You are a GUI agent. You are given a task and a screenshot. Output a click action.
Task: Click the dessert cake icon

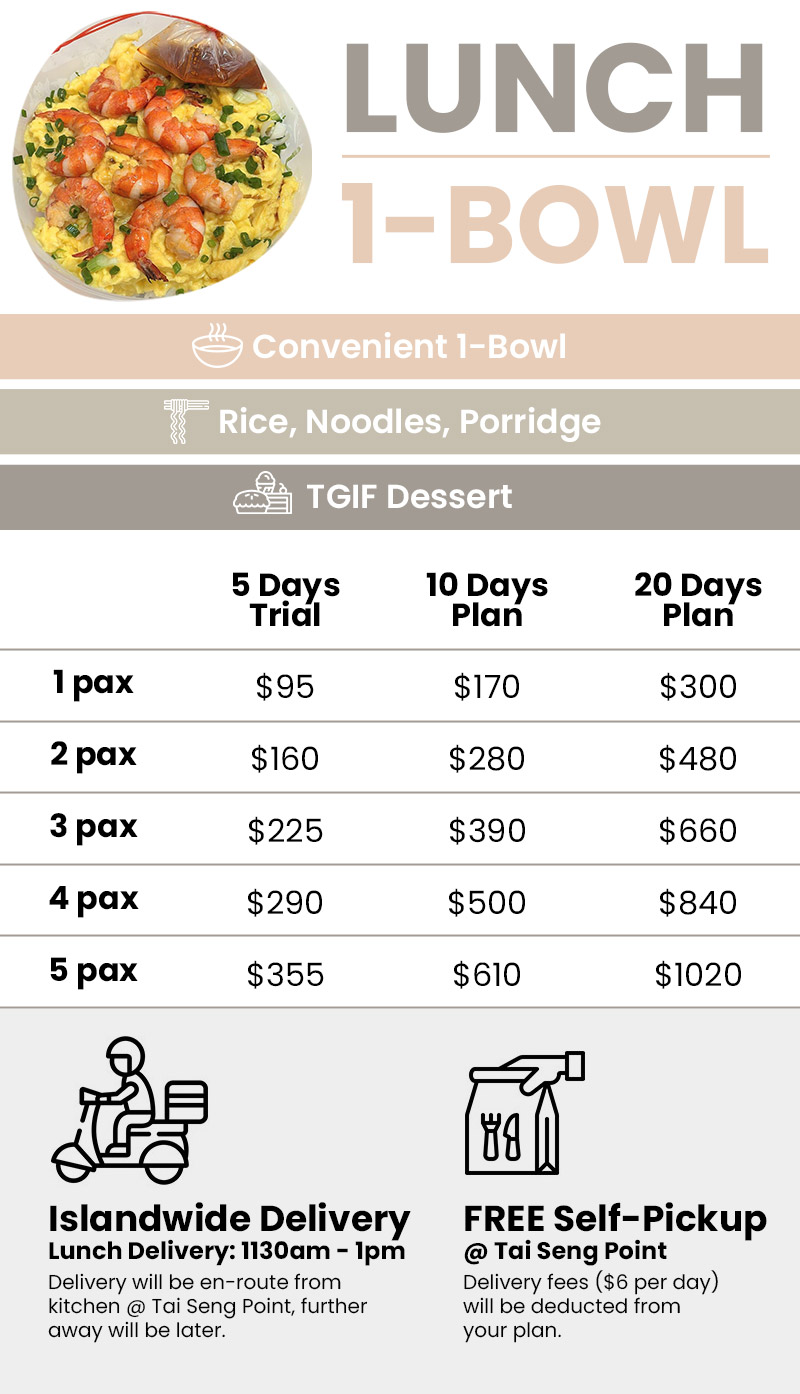(262, 495)
